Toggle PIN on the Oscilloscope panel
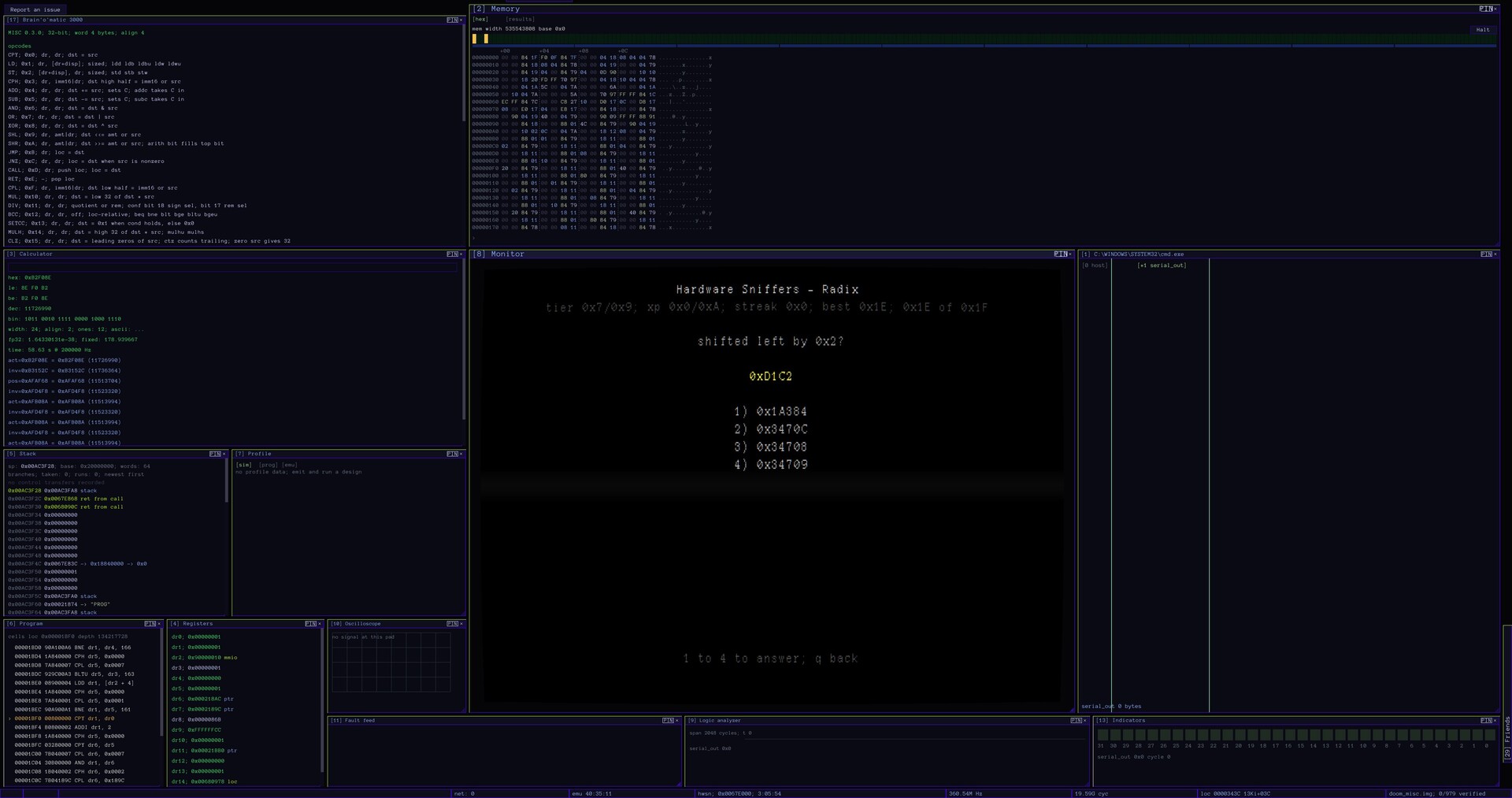This screenshot has width=1512, height=798. coord(452,623)
